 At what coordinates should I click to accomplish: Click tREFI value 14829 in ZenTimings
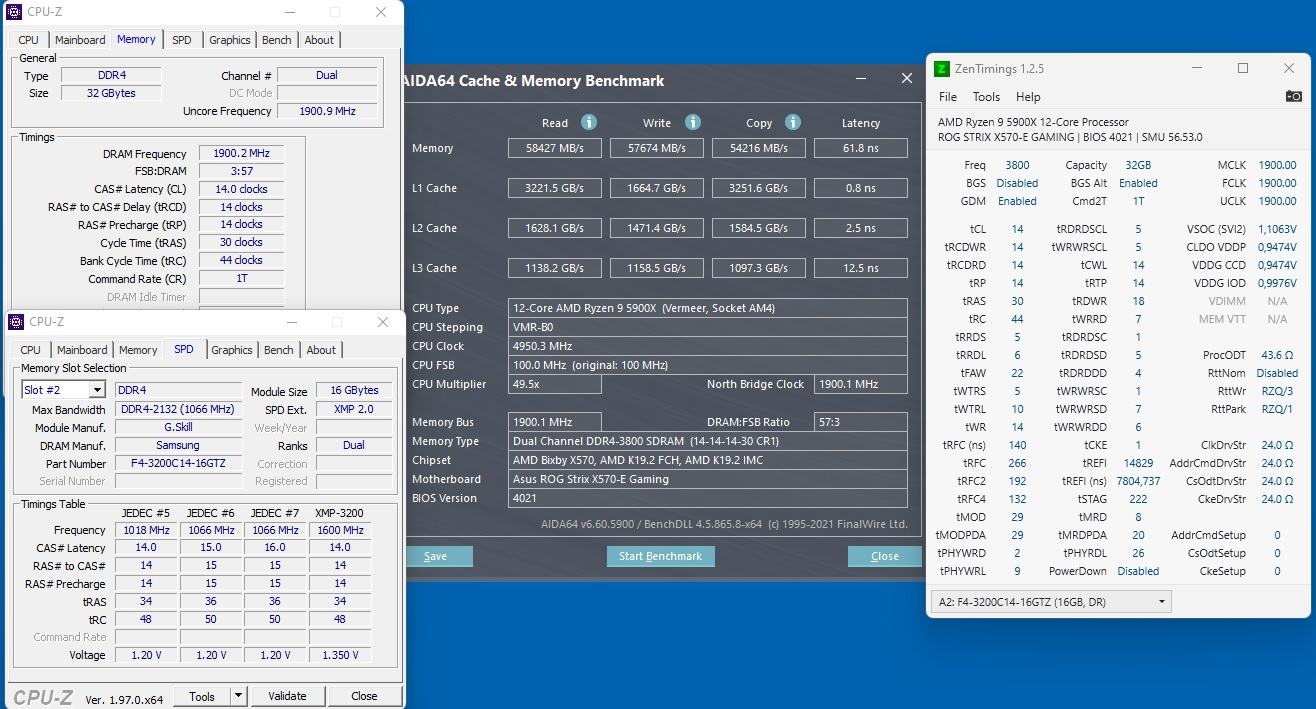click(x=1138, y=463)
